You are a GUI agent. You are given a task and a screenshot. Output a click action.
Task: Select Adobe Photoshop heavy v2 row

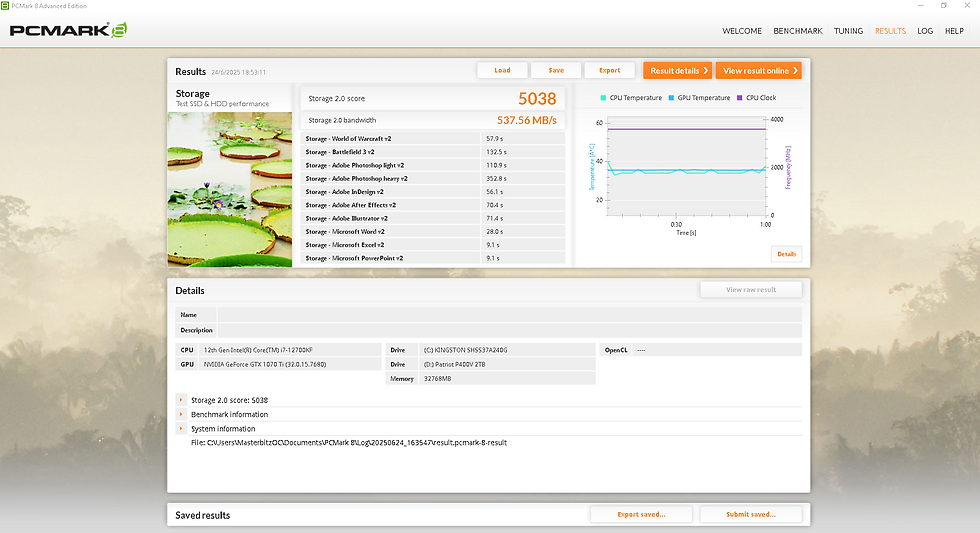coord(433,179)
